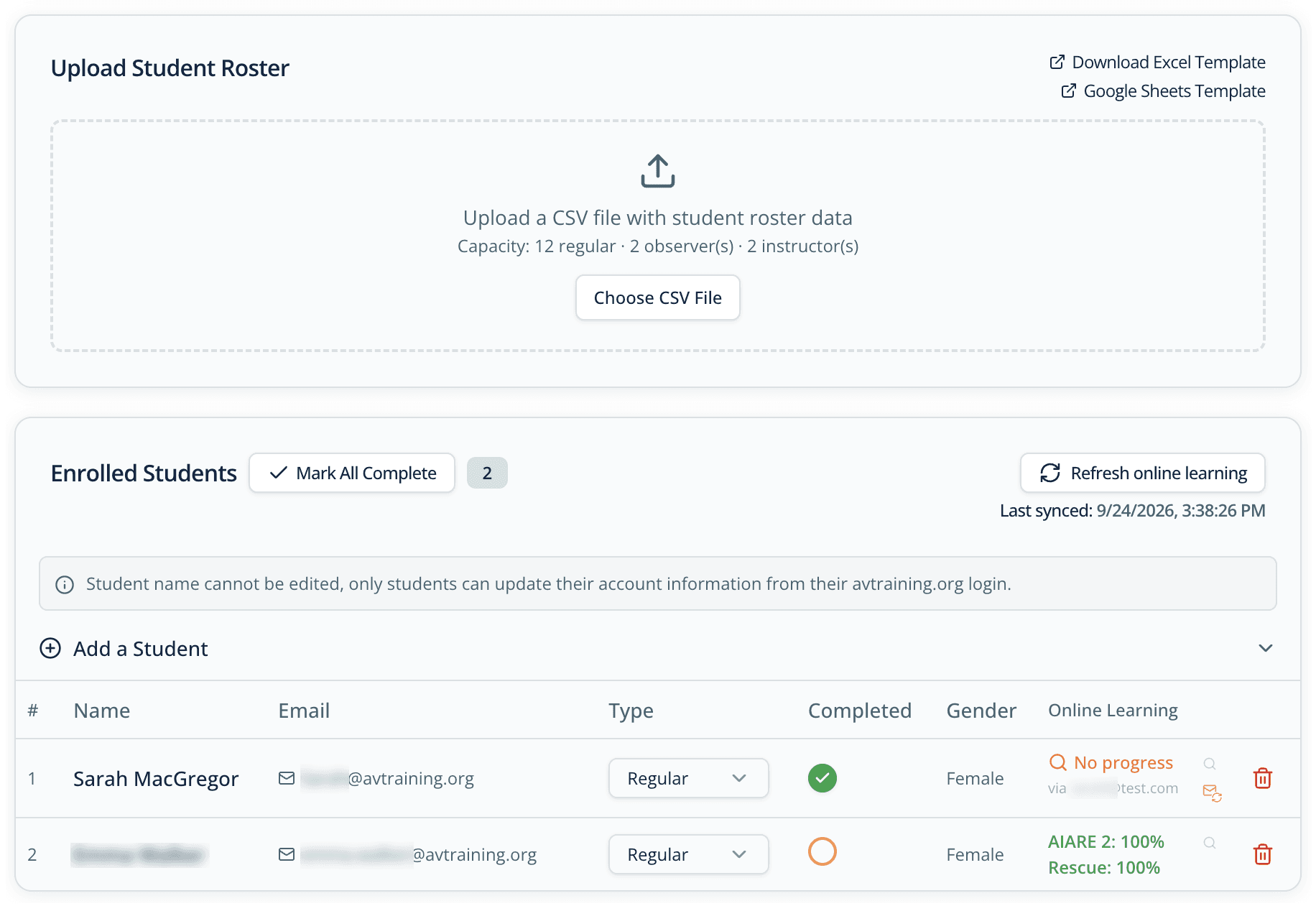1316x906 pixels.
Task: Mark student 2 as completed via orange circle
Action: [x=822, y=851]
